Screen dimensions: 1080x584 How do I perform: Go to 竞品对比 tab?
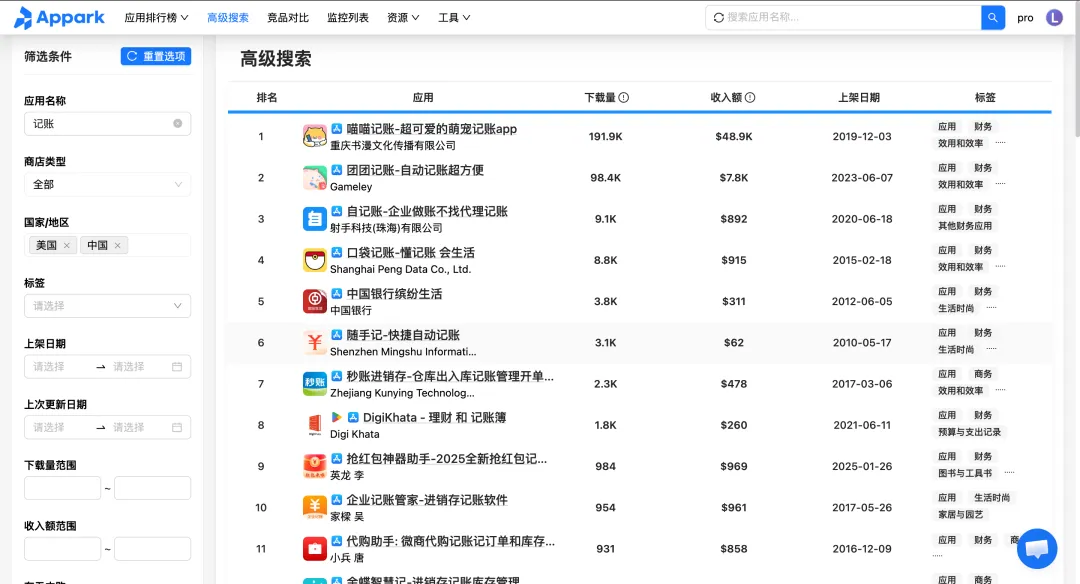(x=288, y=17)
